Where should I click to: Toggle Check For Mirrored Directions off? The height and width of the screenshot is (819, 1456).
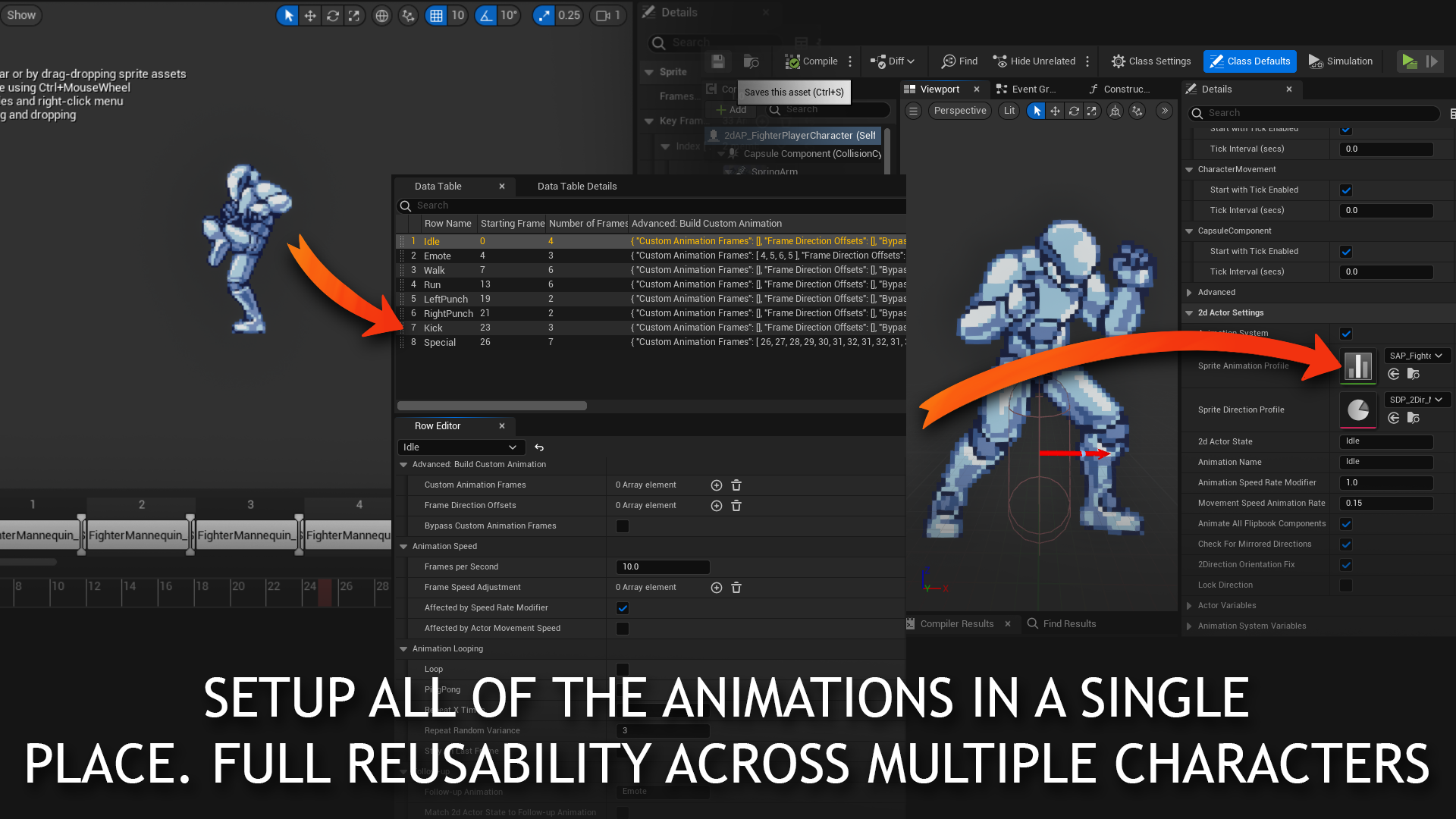tap(1346, 544)
